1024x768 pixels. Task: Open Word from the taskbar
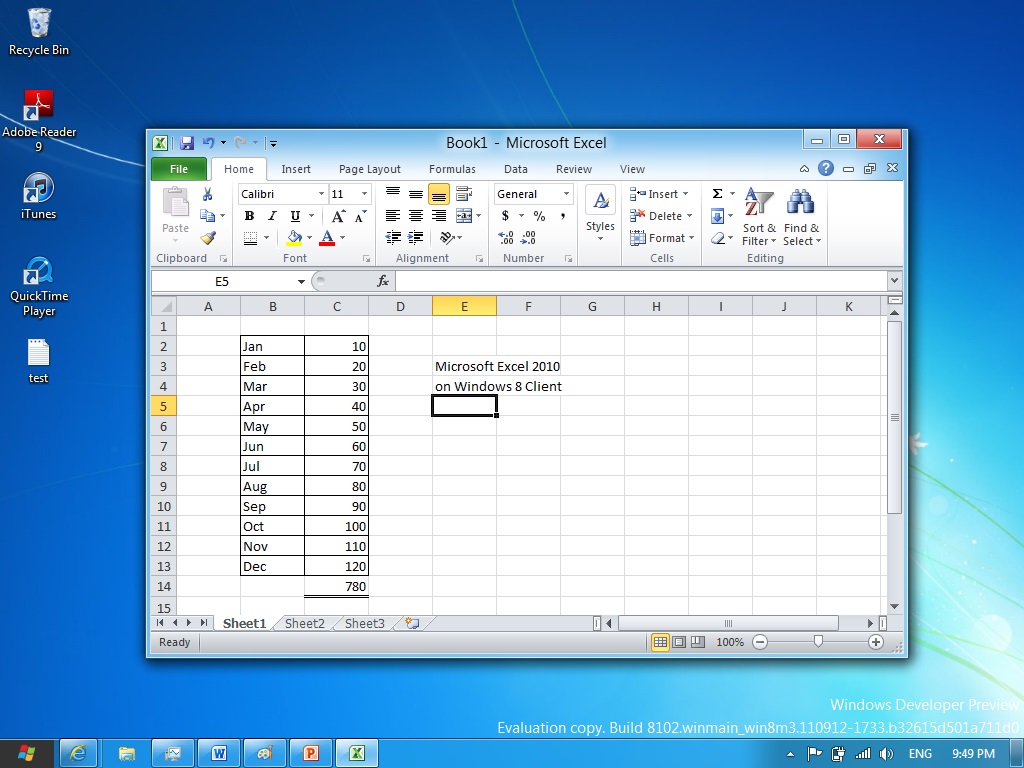[x=219, y=754]
